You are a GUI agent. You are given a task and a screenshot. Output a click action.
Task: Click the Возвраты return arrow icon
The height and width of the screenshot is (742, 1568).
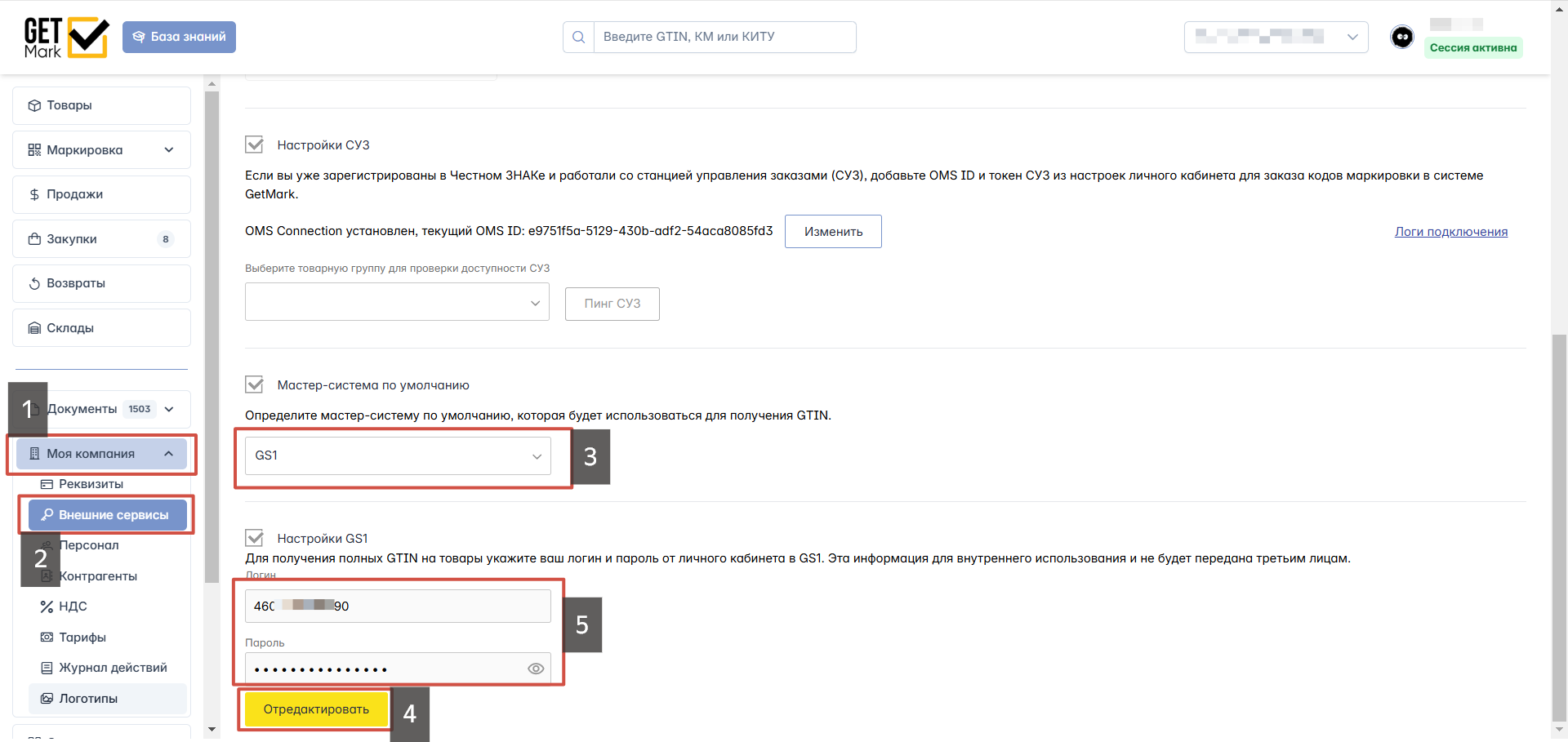[34, 283]
